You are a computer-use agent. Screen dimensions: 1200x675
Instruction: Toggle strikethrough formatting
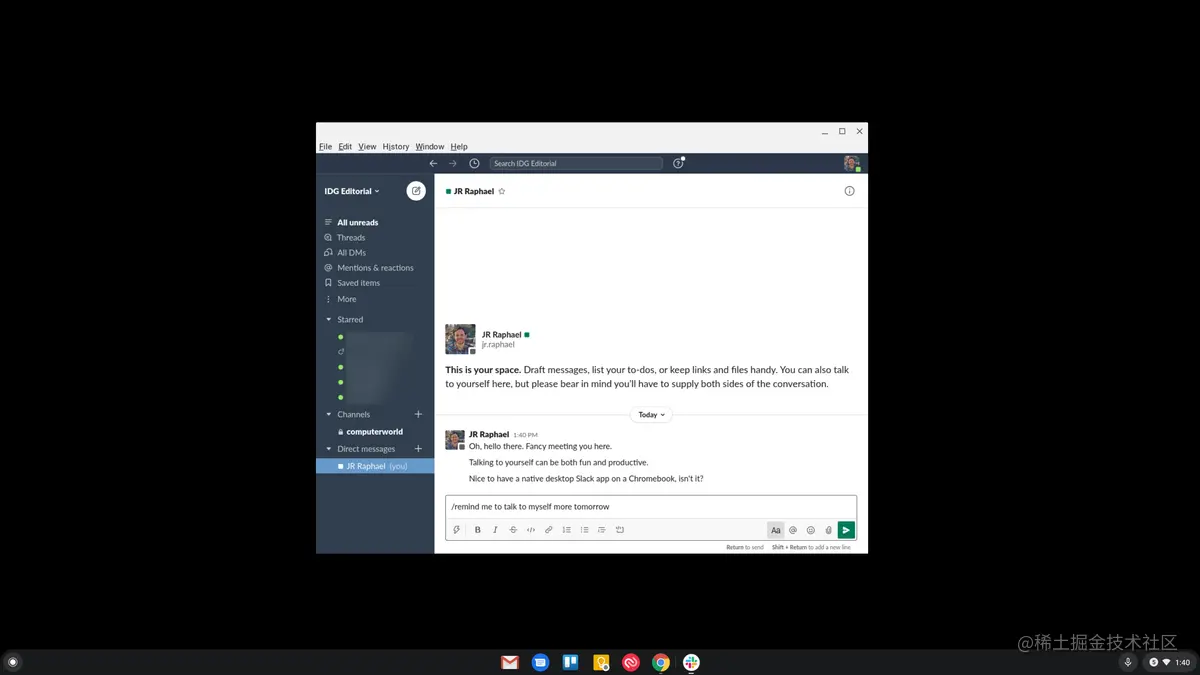click(513, 530)
